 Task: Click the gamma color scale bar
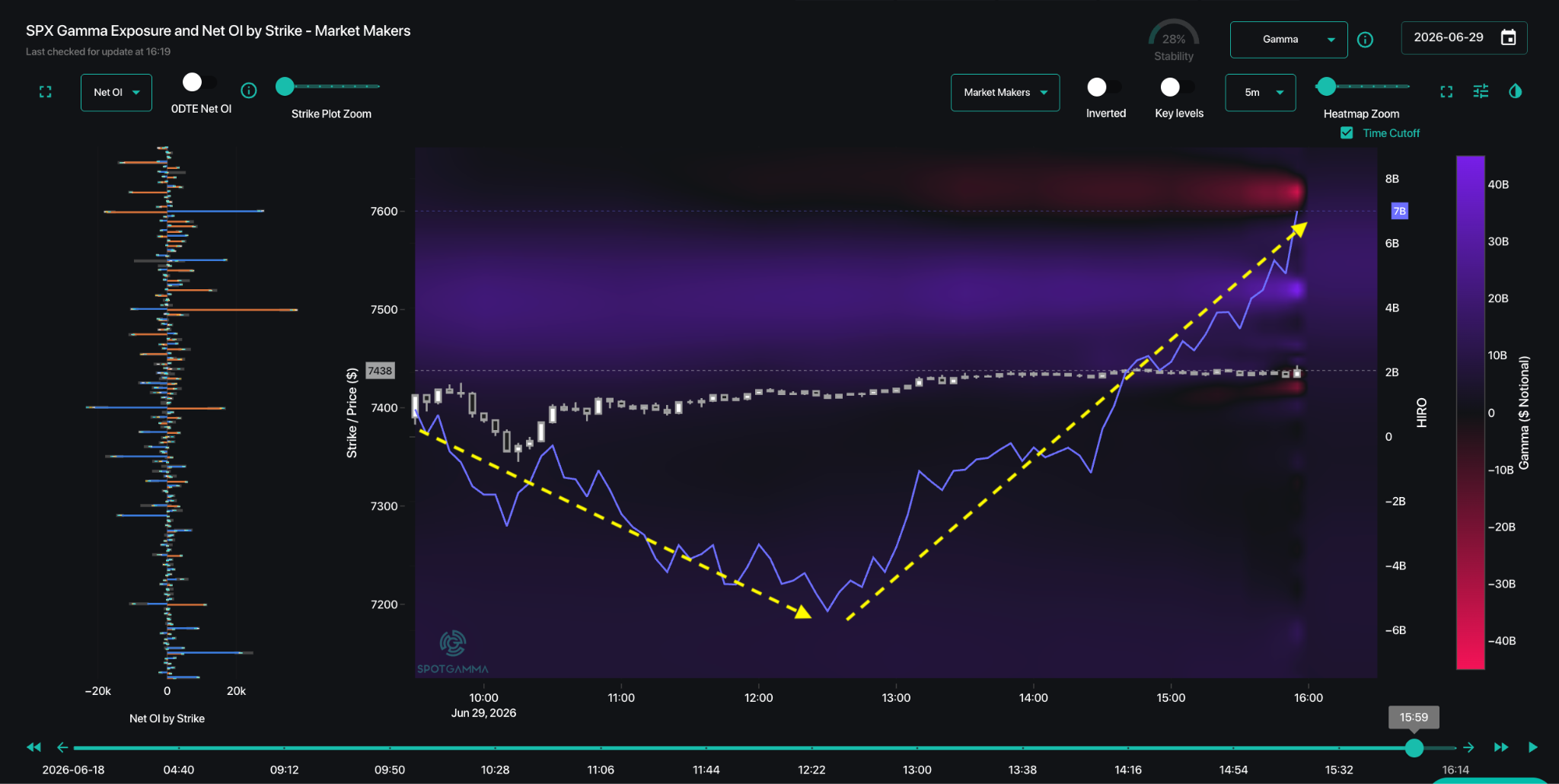(1470, 413)
